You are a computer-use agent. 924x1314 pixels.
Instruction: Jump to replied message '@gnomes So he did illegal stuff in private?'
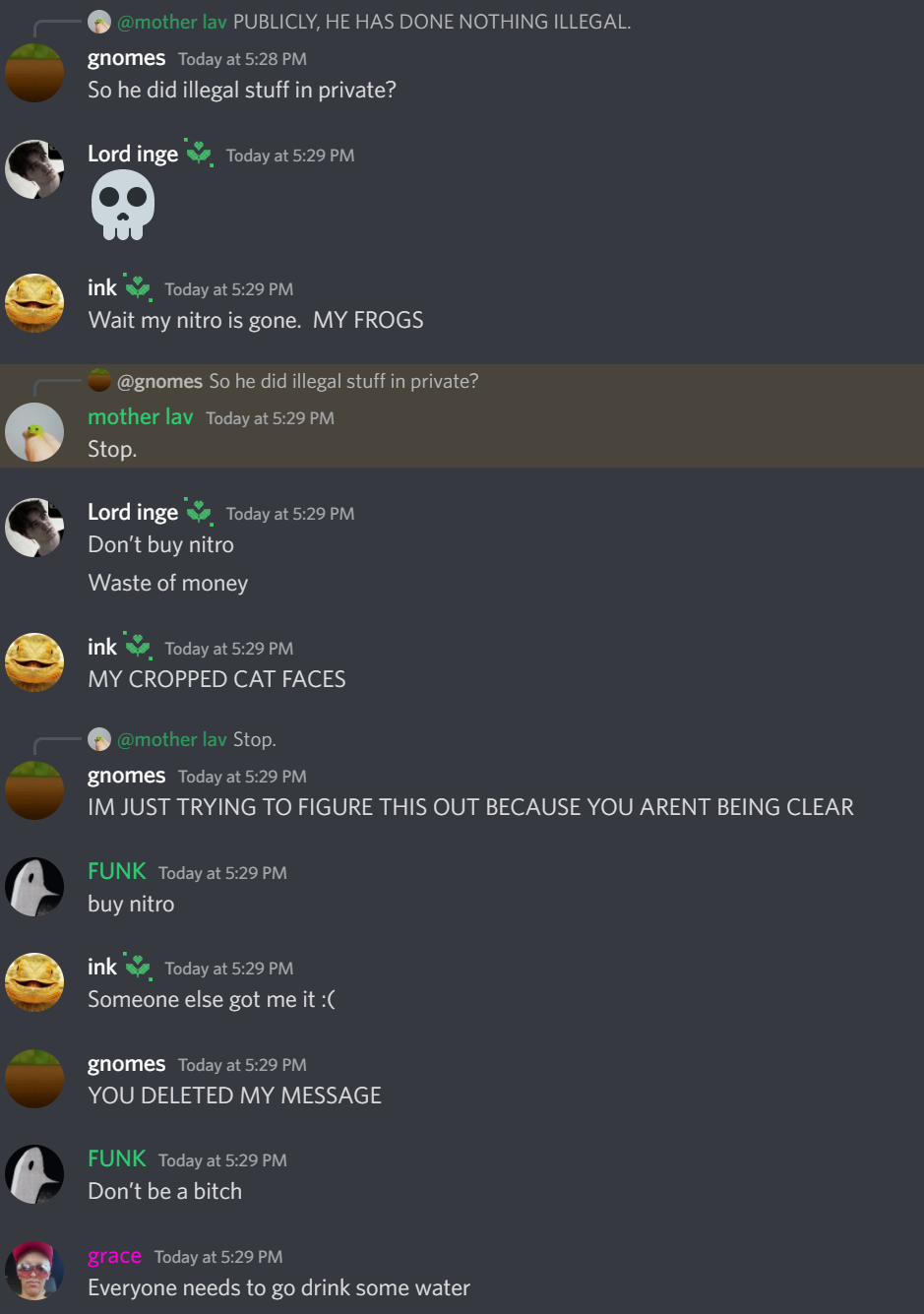297,381
